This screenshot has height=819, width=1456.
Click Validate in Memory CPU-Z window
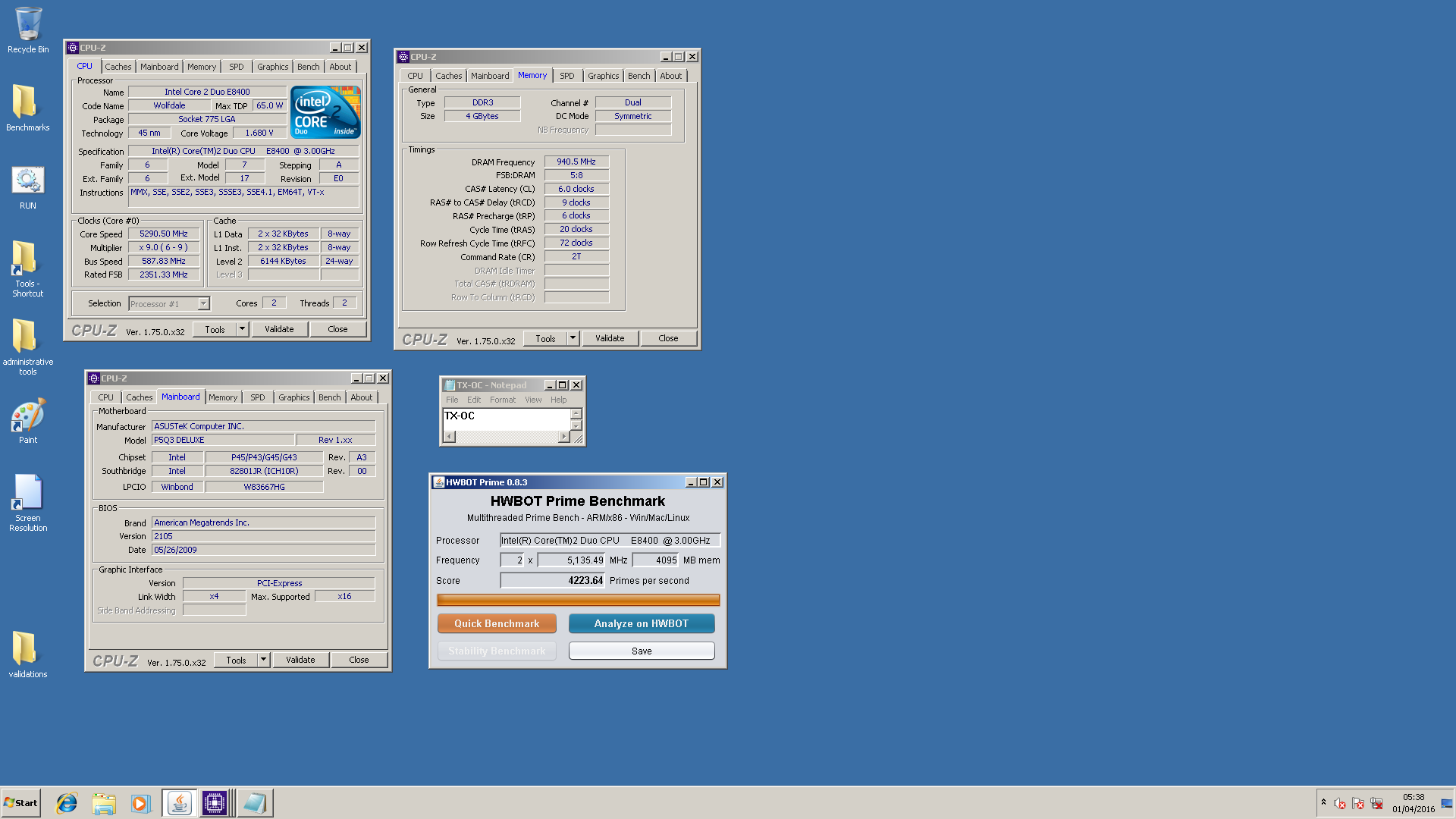pos(610,338)
